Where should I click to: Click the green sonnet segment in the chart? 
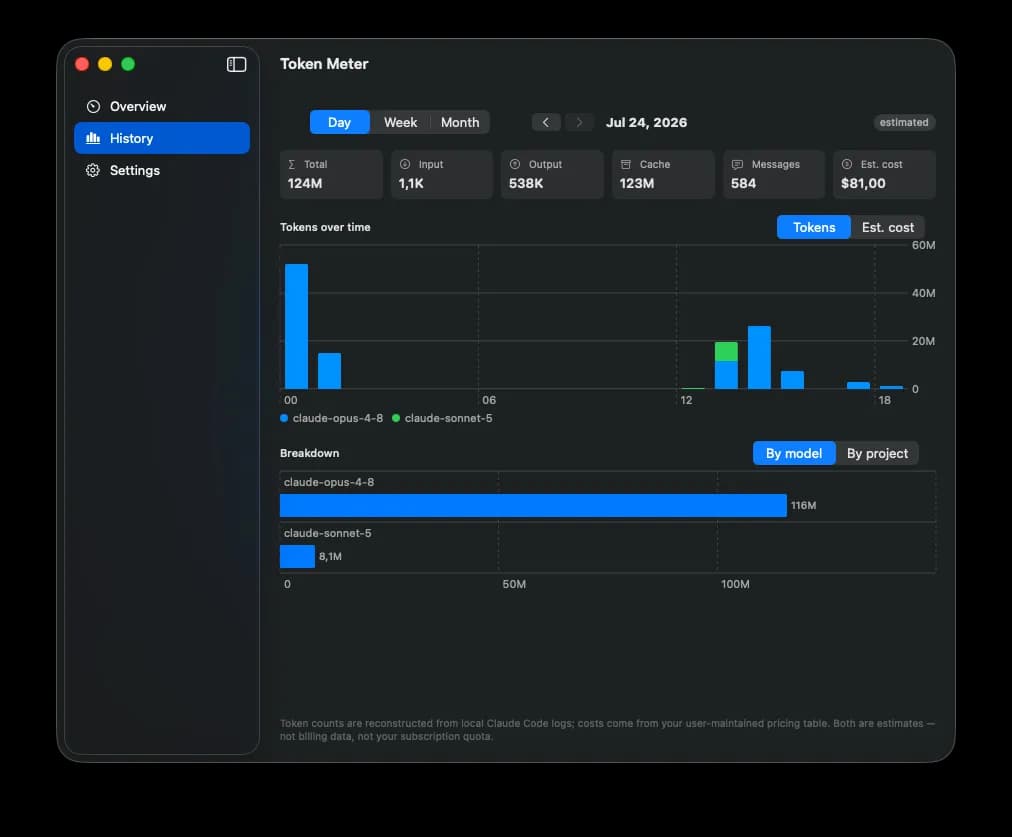(726, 352)
